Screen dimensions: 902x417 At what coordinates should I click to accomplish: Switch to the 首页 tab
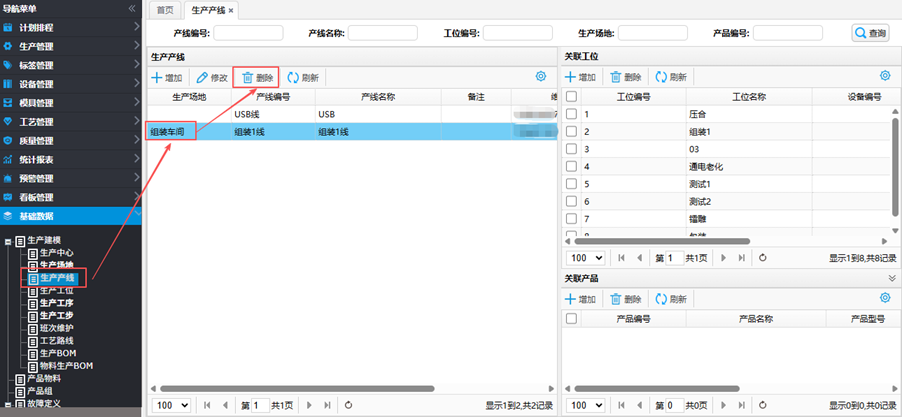(165, 10)
